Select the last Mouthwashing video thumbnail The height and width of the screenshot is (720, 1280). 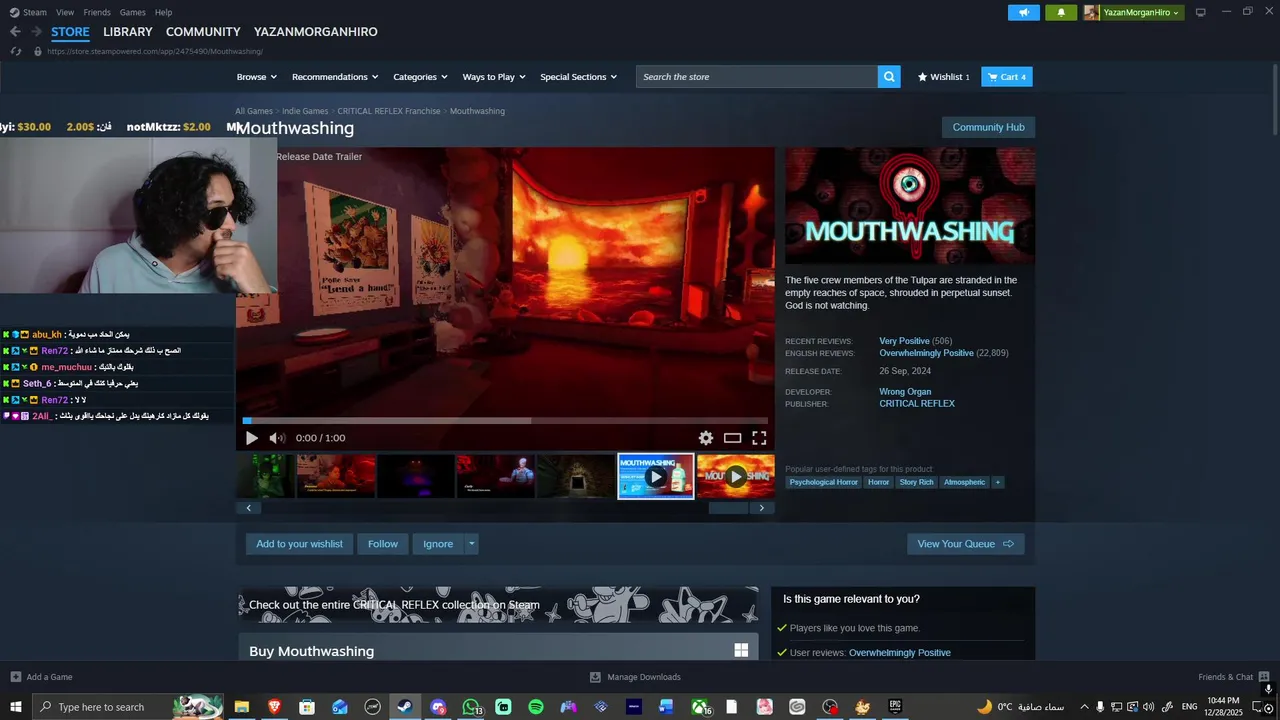click(x=736, y=476)
